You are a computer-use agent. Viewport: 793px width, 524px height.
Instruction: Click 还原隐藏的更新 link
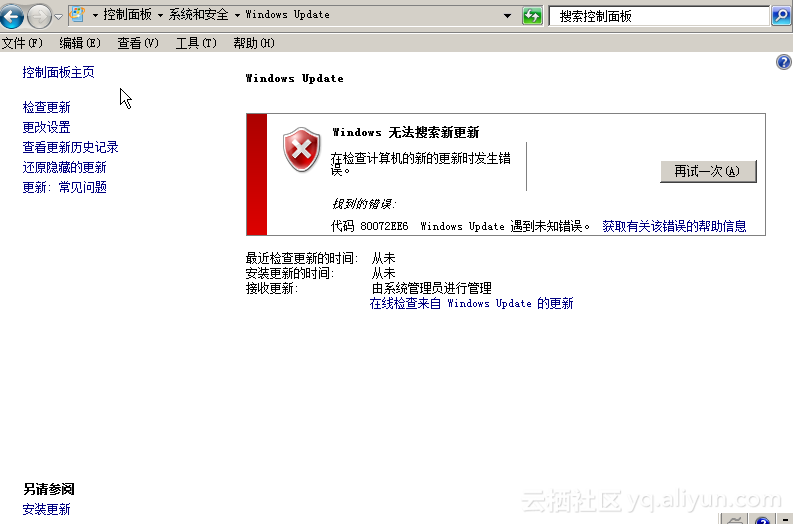65,167
